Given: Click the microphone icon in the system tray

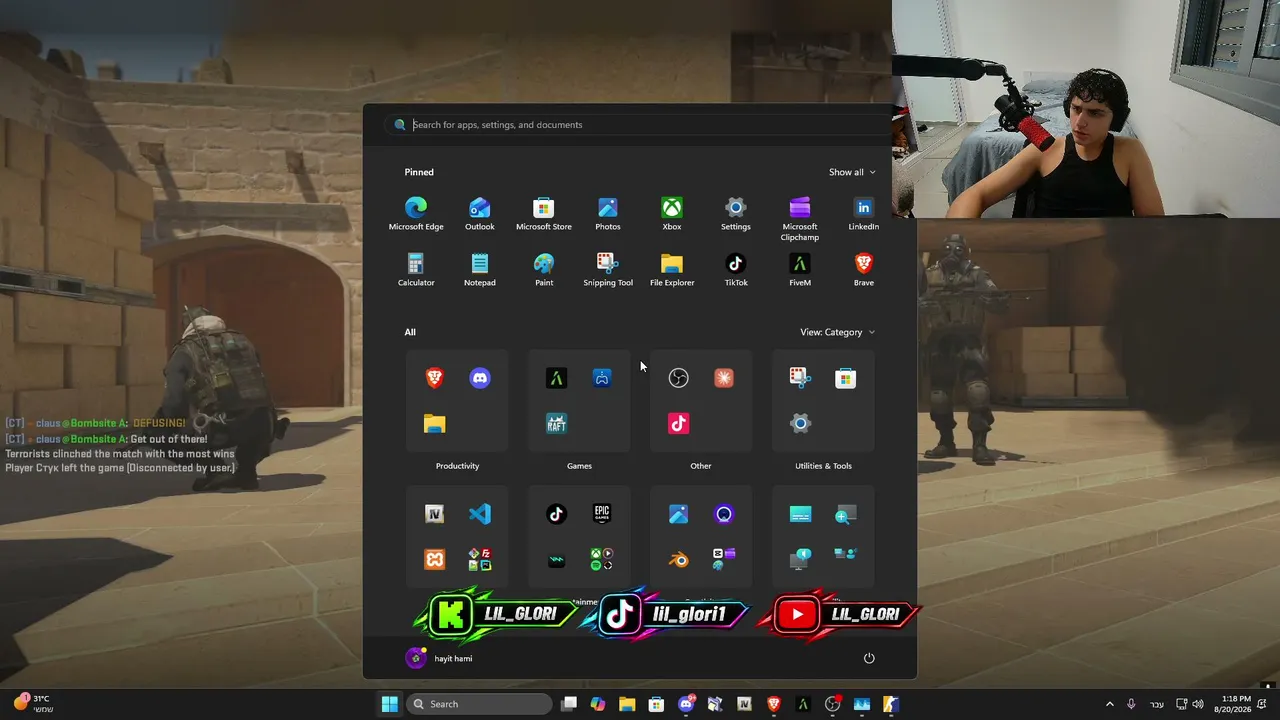Looking at the screenshot, I should click(1131, 704).
